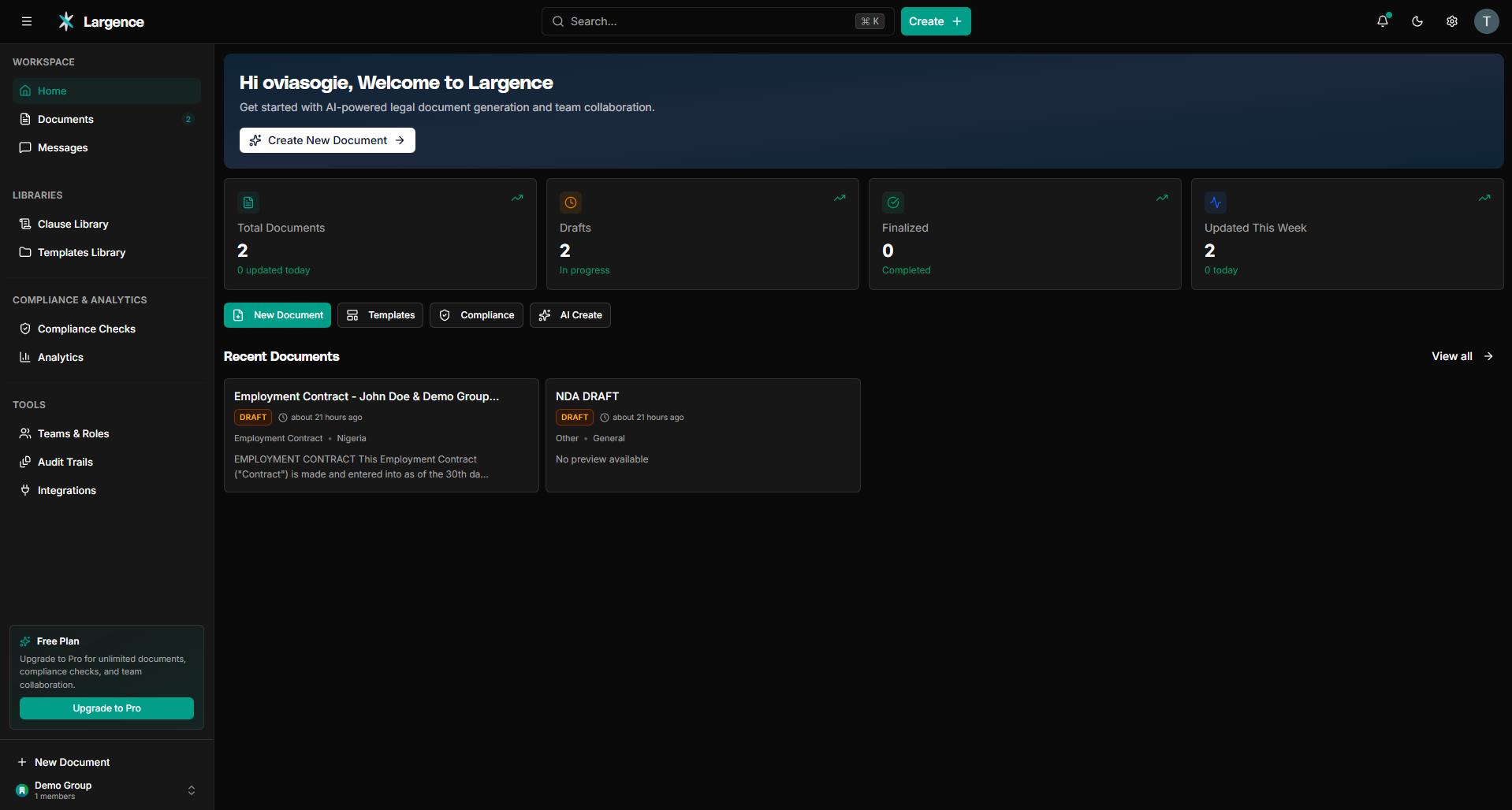This screenshot has width=1512, height=810.
Task: Open the NDA DRAFT document card
Action: pos(702,435)
